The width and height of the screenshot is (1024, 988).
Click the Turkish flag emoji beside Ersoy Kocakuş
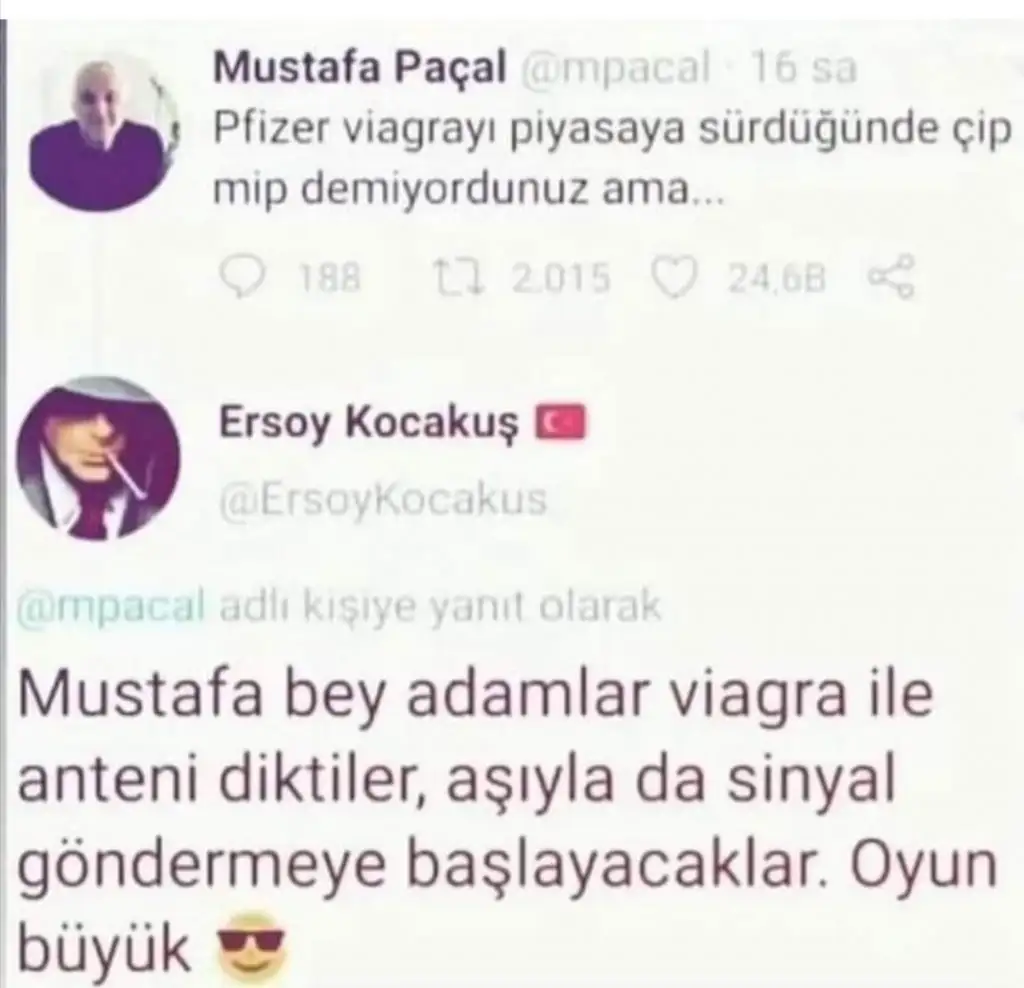pos(560,422)
